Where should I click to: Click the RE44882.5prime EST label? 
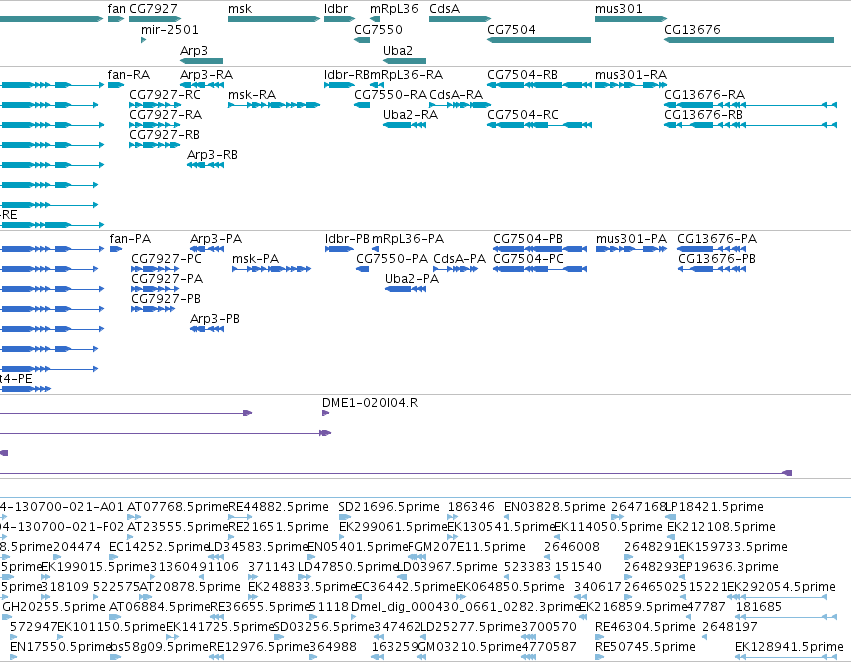(x=278, y=507)
